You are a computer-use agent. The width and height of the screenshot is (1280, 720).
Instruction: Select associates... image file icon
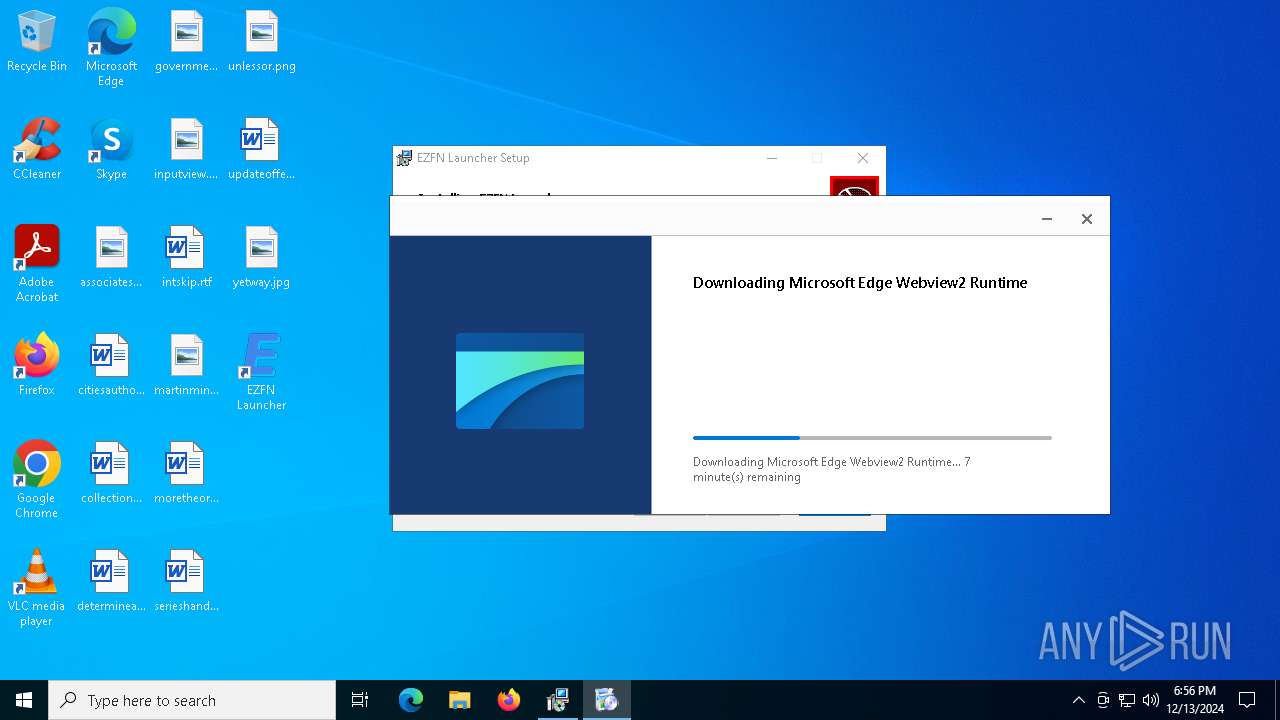[x=111, y=258]
